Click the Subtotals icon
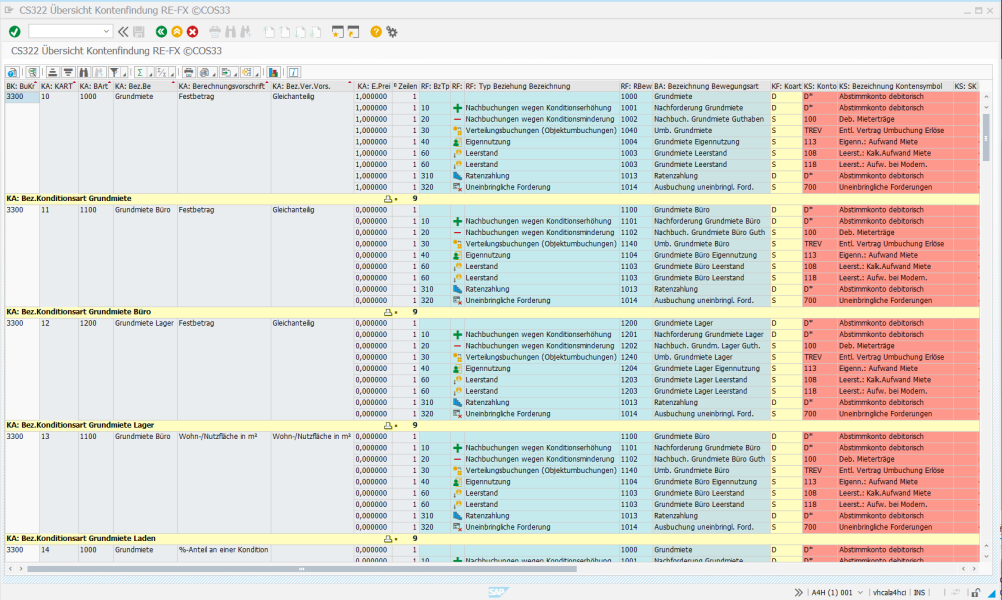 (162, 72)
